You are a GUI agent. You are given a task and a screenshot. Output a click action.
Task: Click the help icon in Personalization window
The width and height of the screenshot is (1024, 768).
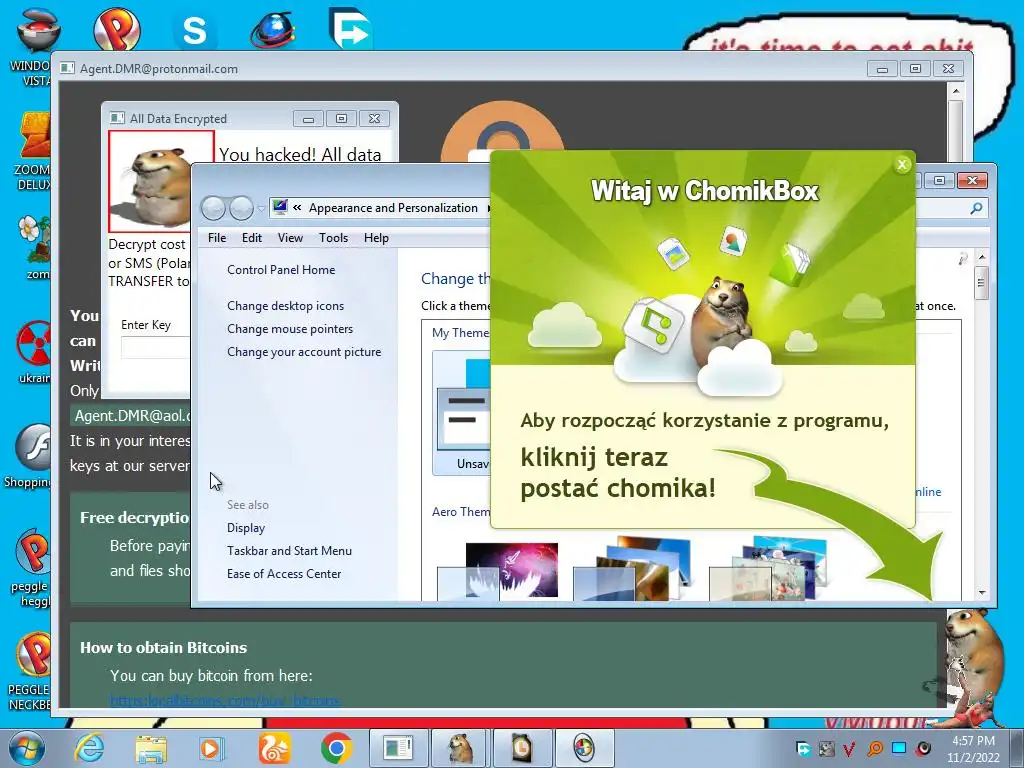(x=963, y=259)
